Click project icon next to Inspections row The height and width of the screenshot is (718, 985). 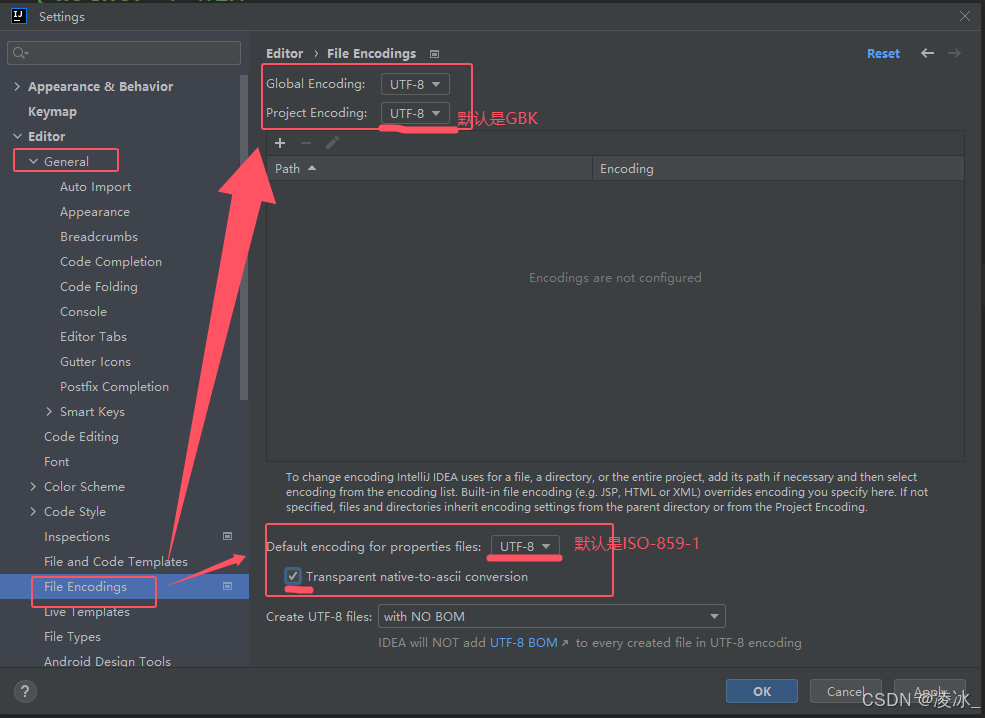point(227,536)
